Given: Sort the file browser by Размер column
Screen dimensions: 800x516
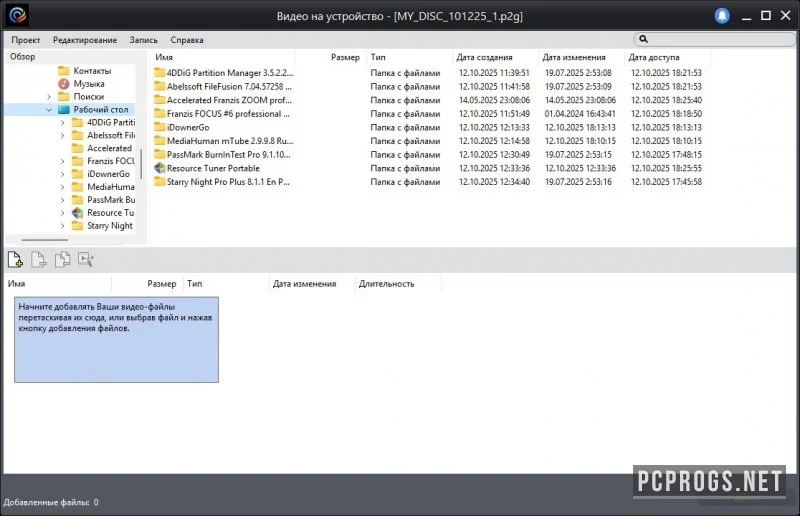Looking at the screenshot, I should [x=331, y=57].
